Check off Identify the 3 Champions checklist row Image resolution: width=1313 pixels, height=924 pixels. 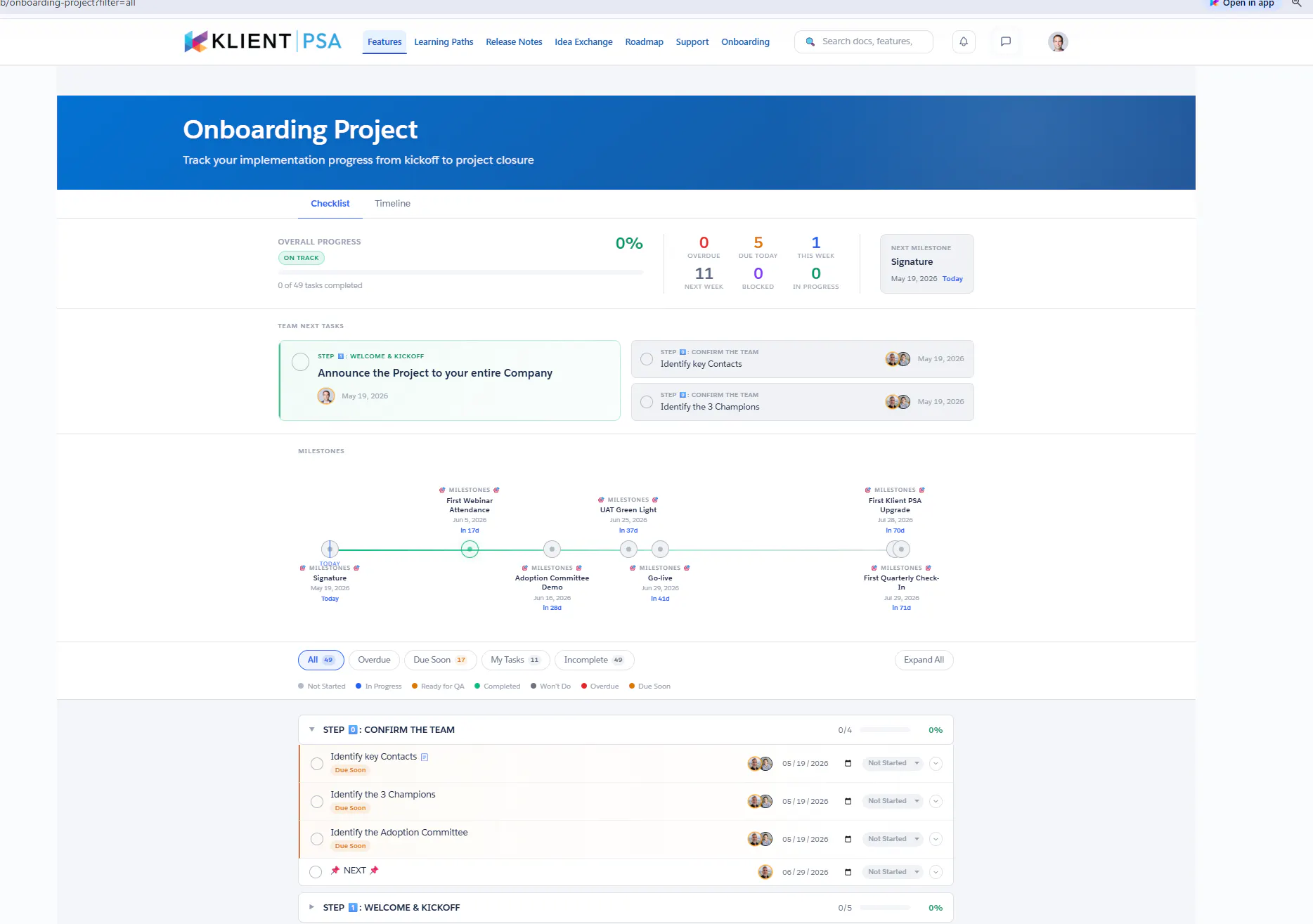pos(317,802)
